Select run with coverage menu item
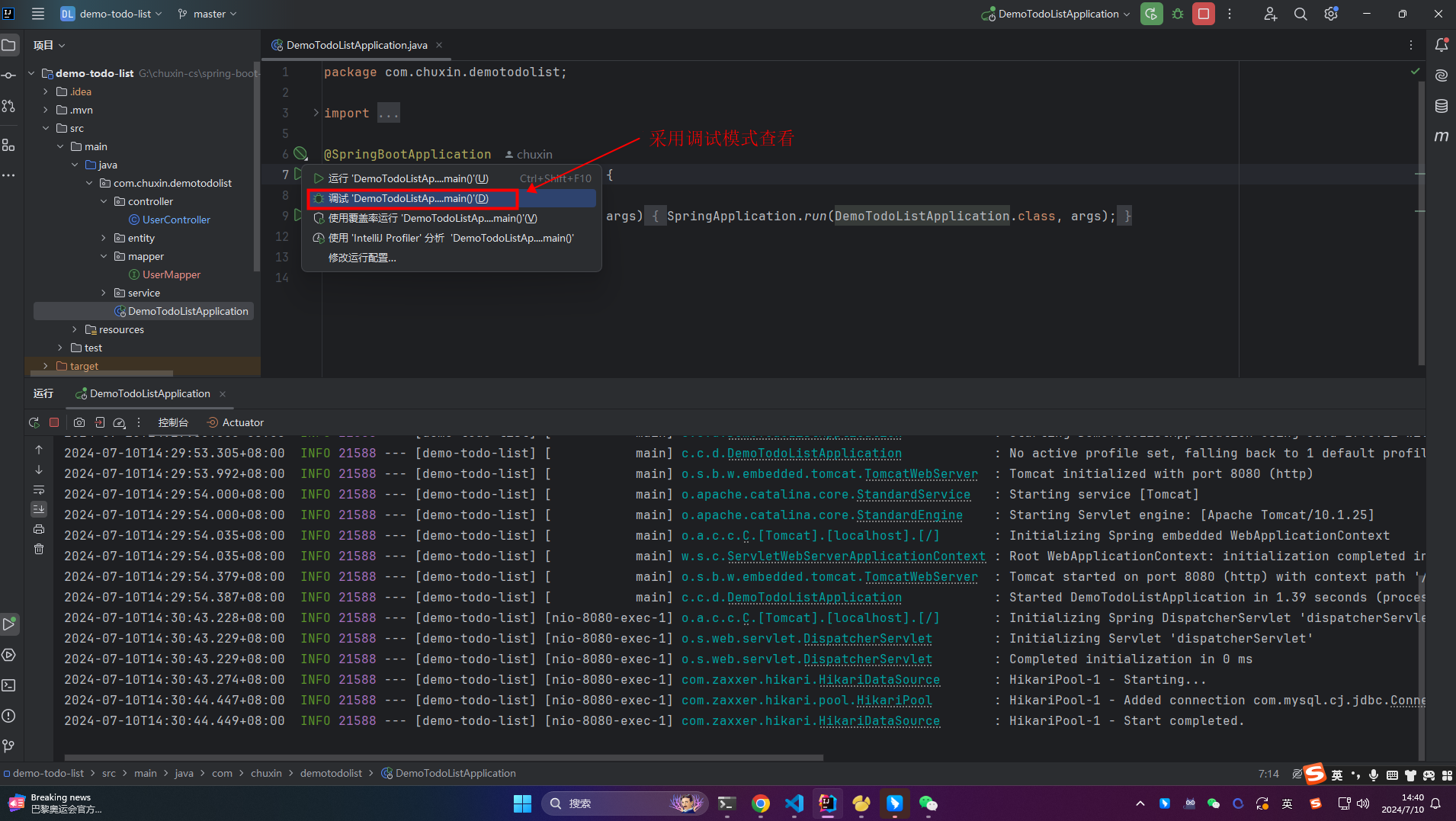The height and width of the screenshot is (821, 1456). (452, 218)
